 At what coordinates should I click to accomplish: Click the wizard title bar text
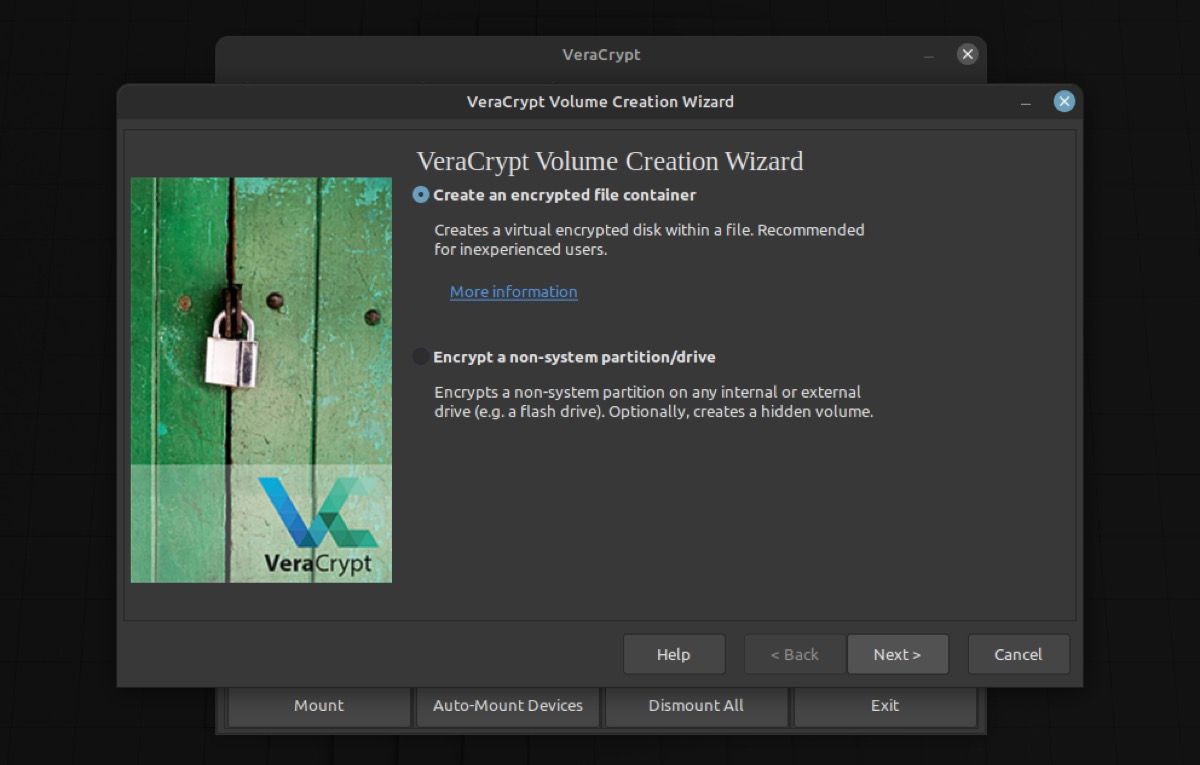point(600,101)
